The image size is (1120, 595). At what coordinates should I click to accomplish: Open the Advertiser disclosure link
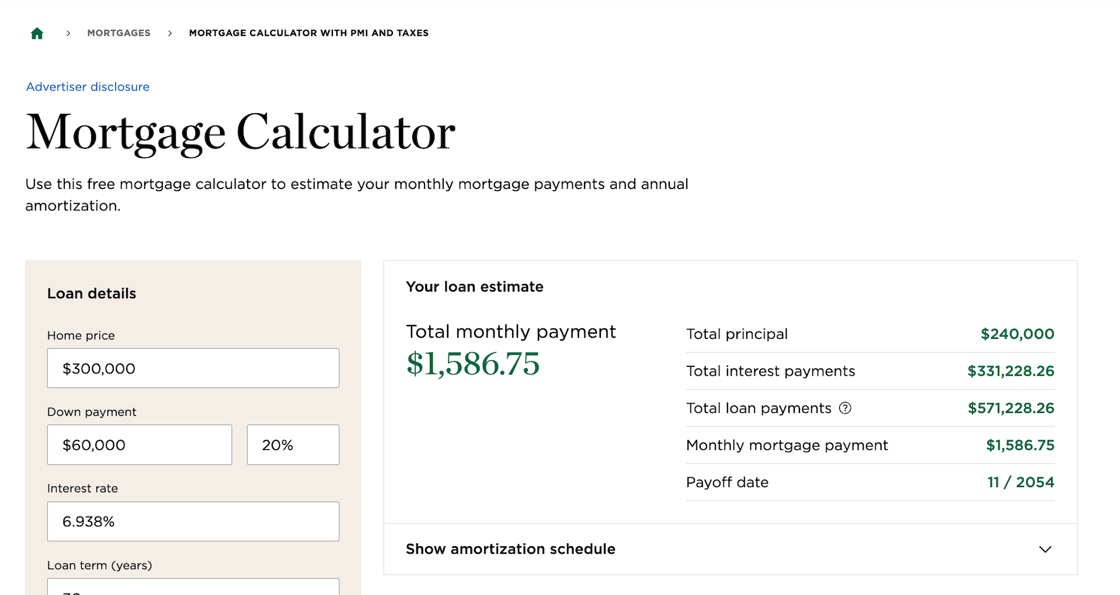[x=88, y=87]
